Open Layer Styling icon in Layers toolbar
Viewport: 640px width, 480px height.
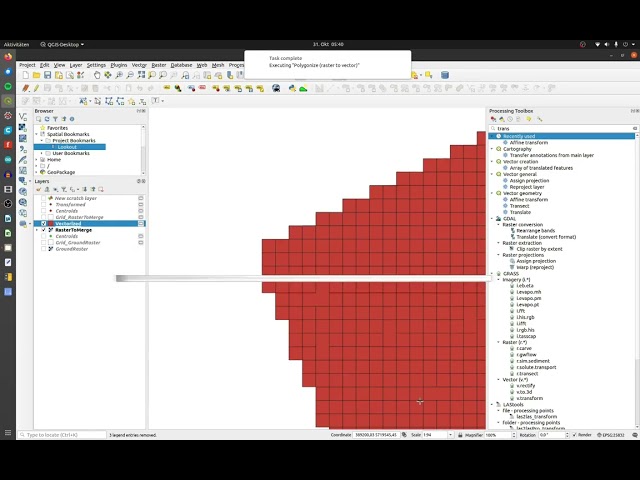[38, 189]
